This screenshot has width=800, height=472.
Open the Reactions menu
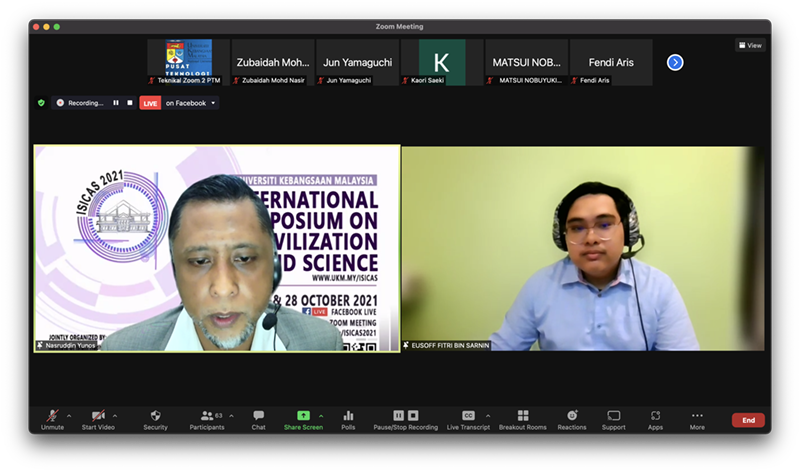coord(572,416)
